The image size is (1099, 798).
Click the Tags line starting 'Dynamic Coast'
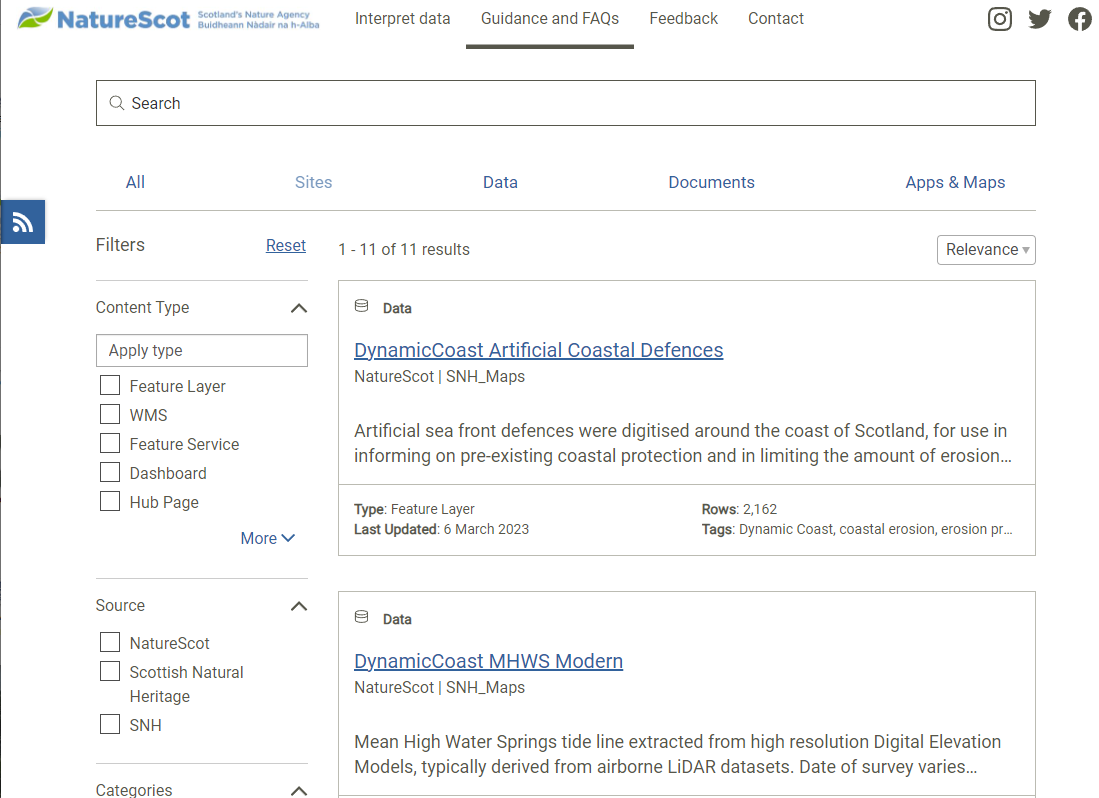point(857,530)
